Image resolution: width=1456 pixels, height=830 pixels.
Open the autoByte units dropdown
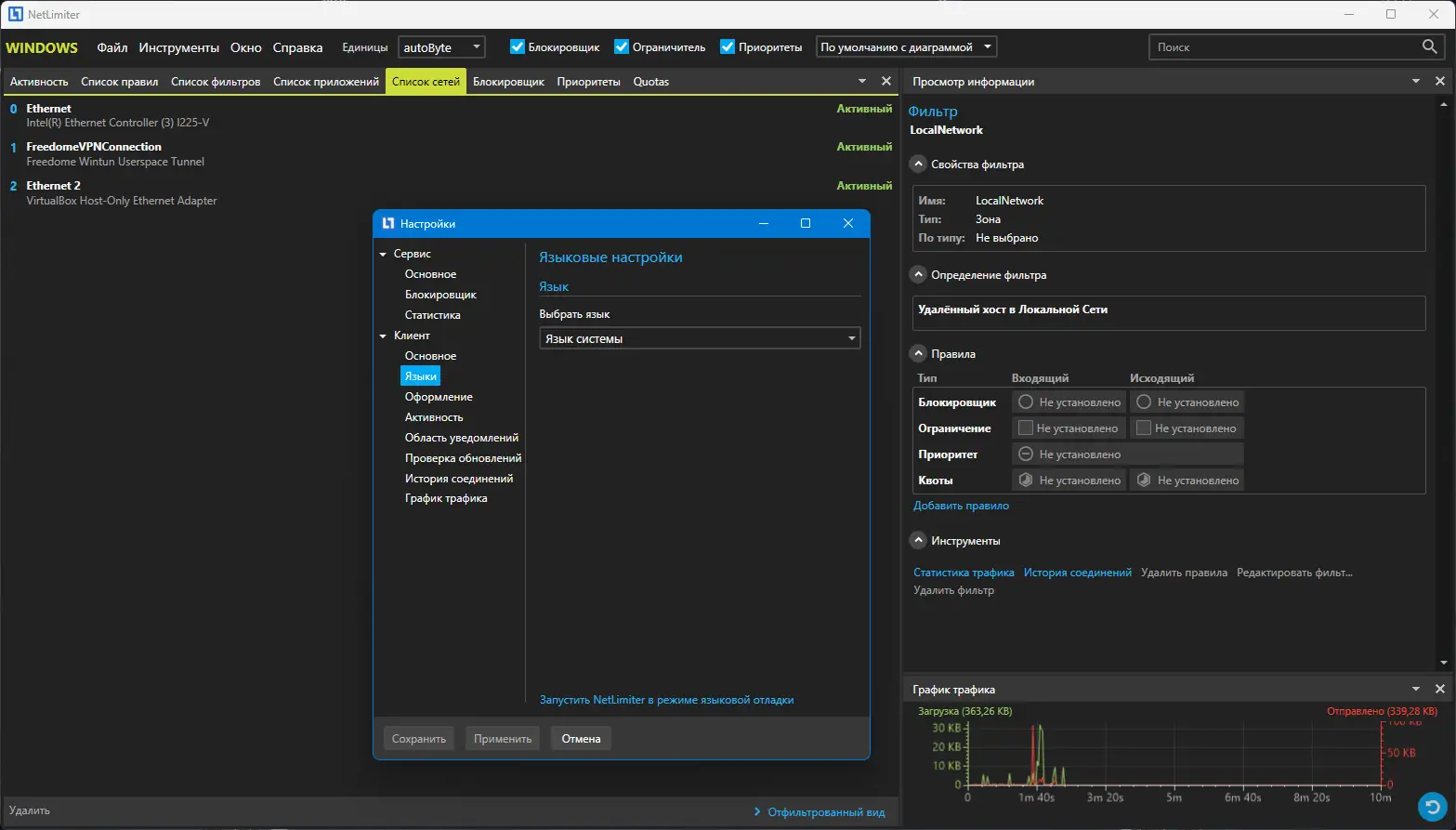(442, 47)
